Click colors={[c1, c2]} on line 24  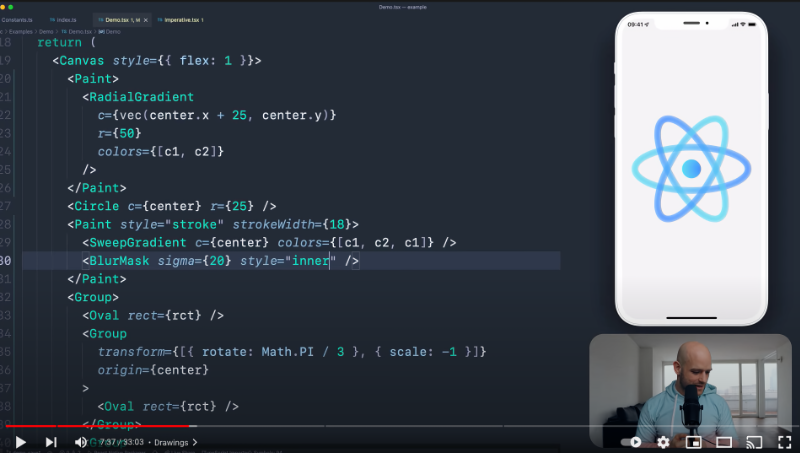tap(161, 152)
